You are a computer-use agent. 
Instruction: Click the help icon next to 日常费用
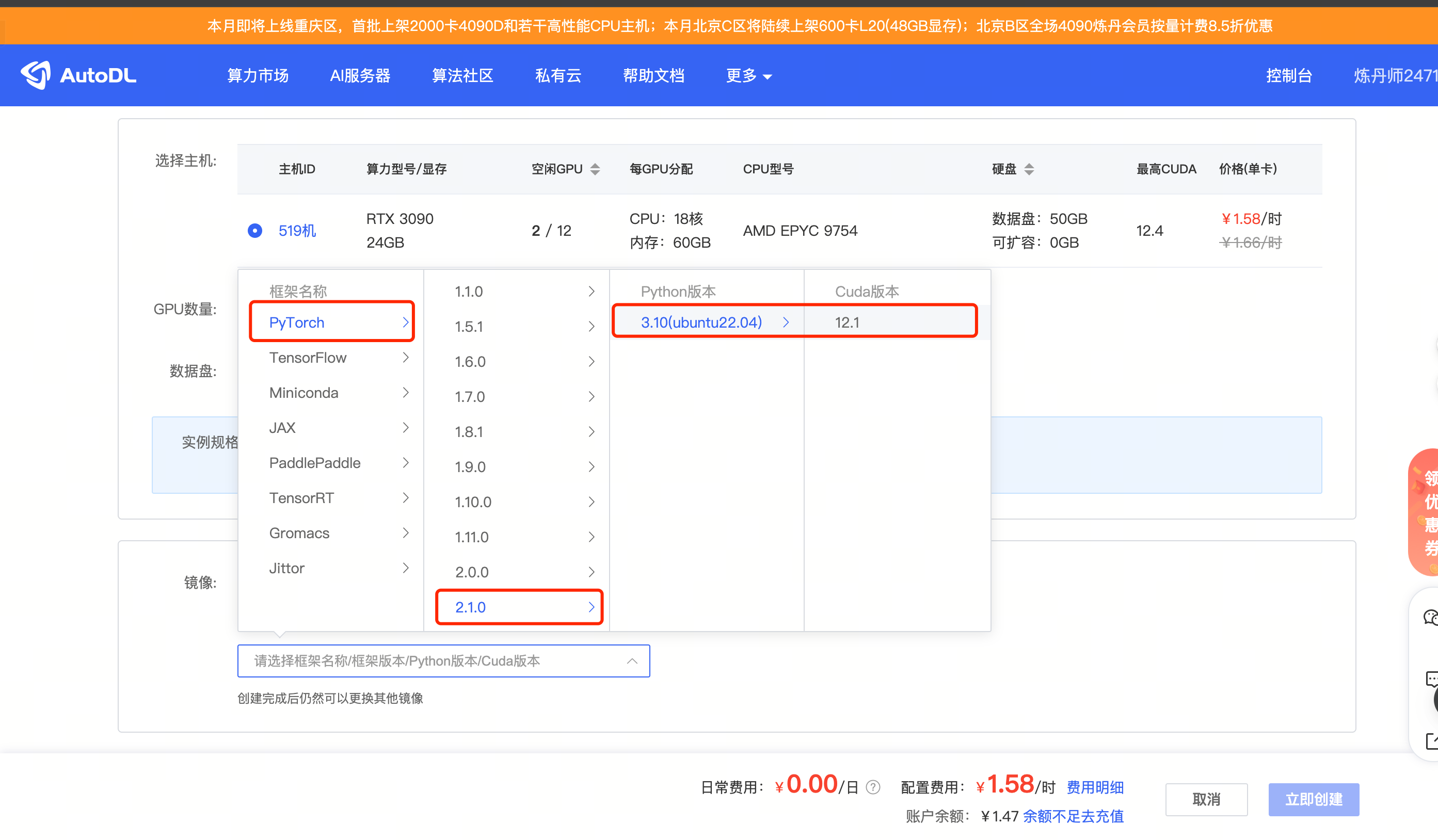872,787
